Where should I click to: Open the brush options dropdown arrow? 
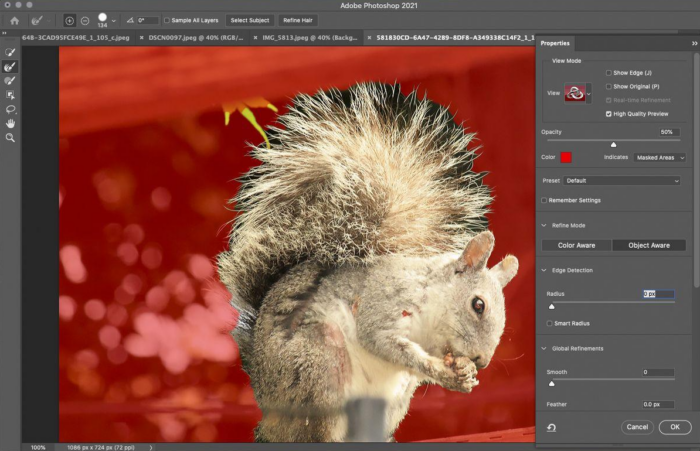pos(114,21)
